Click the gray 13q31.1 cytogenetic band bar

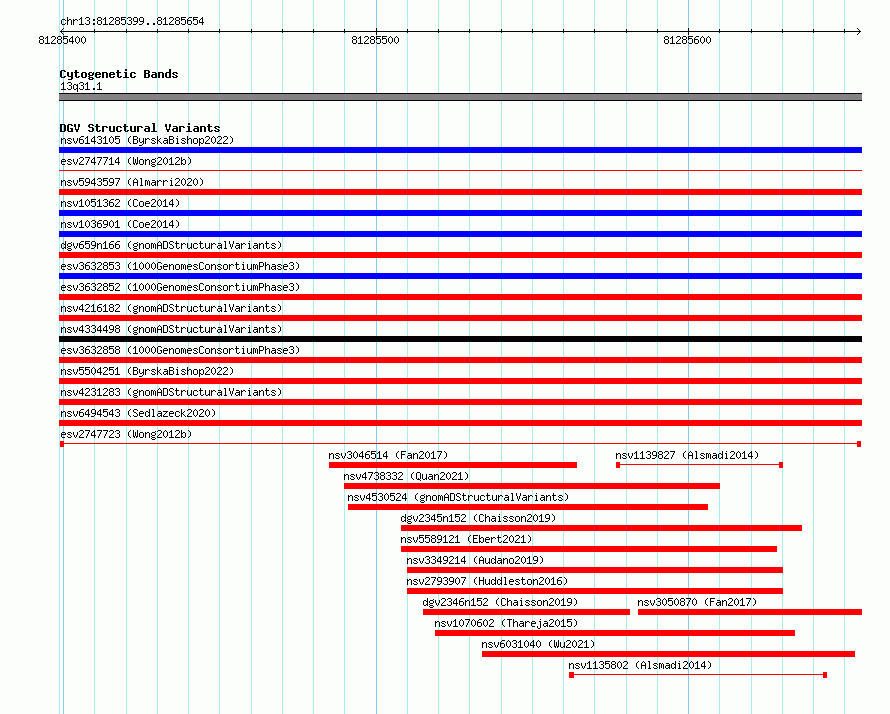coord(460,97)
